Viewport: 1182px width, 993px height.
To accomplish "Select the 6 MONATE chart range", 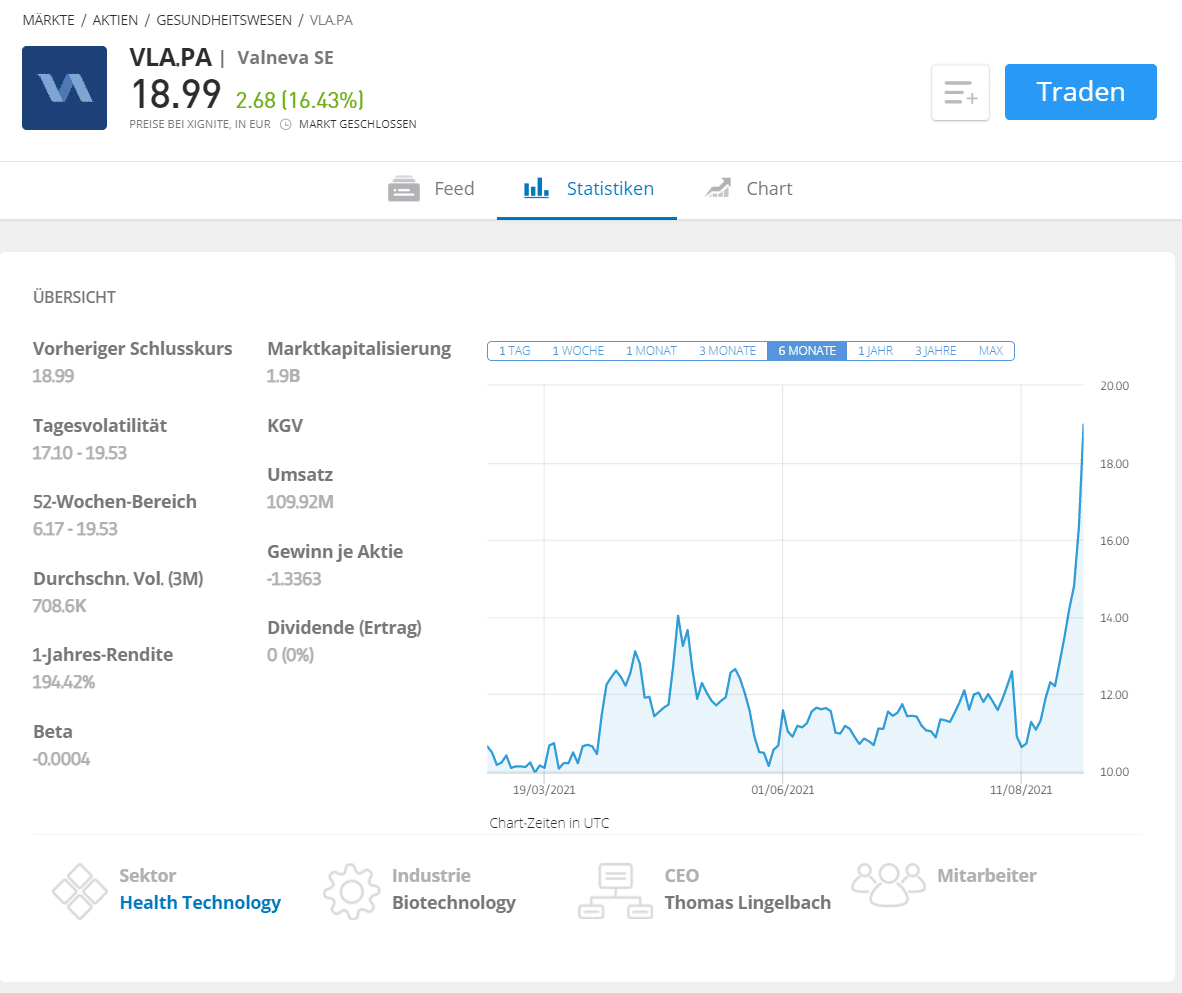I will click(807, 351).
